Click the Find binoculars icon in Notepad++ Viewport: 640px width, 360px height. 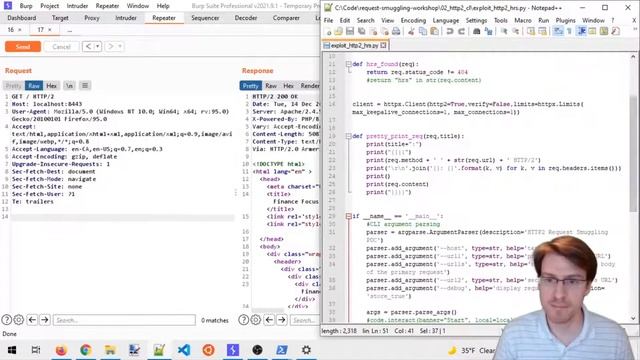click(x=477, y=31)
